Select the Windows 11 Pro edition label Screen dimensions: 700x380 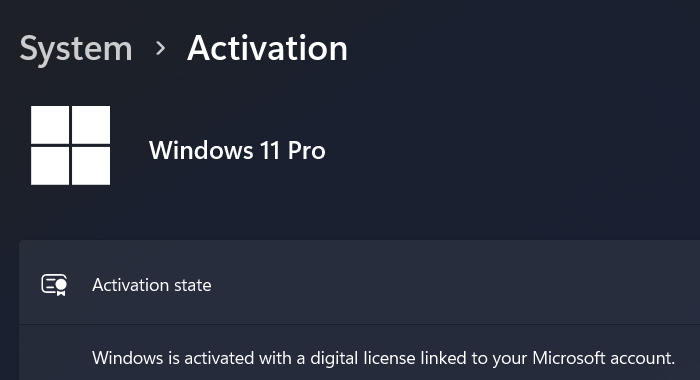pyautogui.click(x=237, y=150)
